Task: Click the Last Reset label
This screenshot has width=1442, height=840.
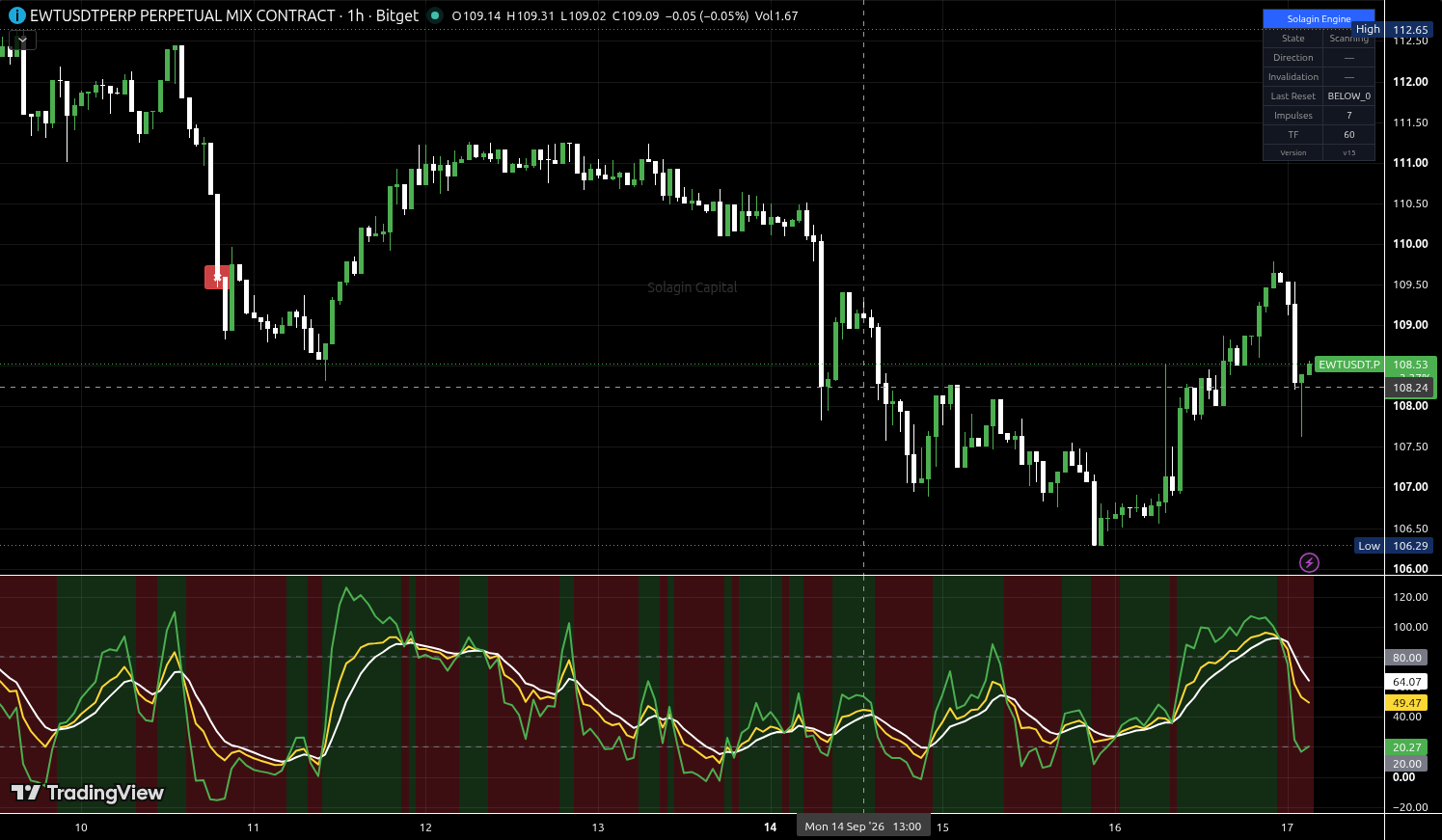Action: 1292,96
